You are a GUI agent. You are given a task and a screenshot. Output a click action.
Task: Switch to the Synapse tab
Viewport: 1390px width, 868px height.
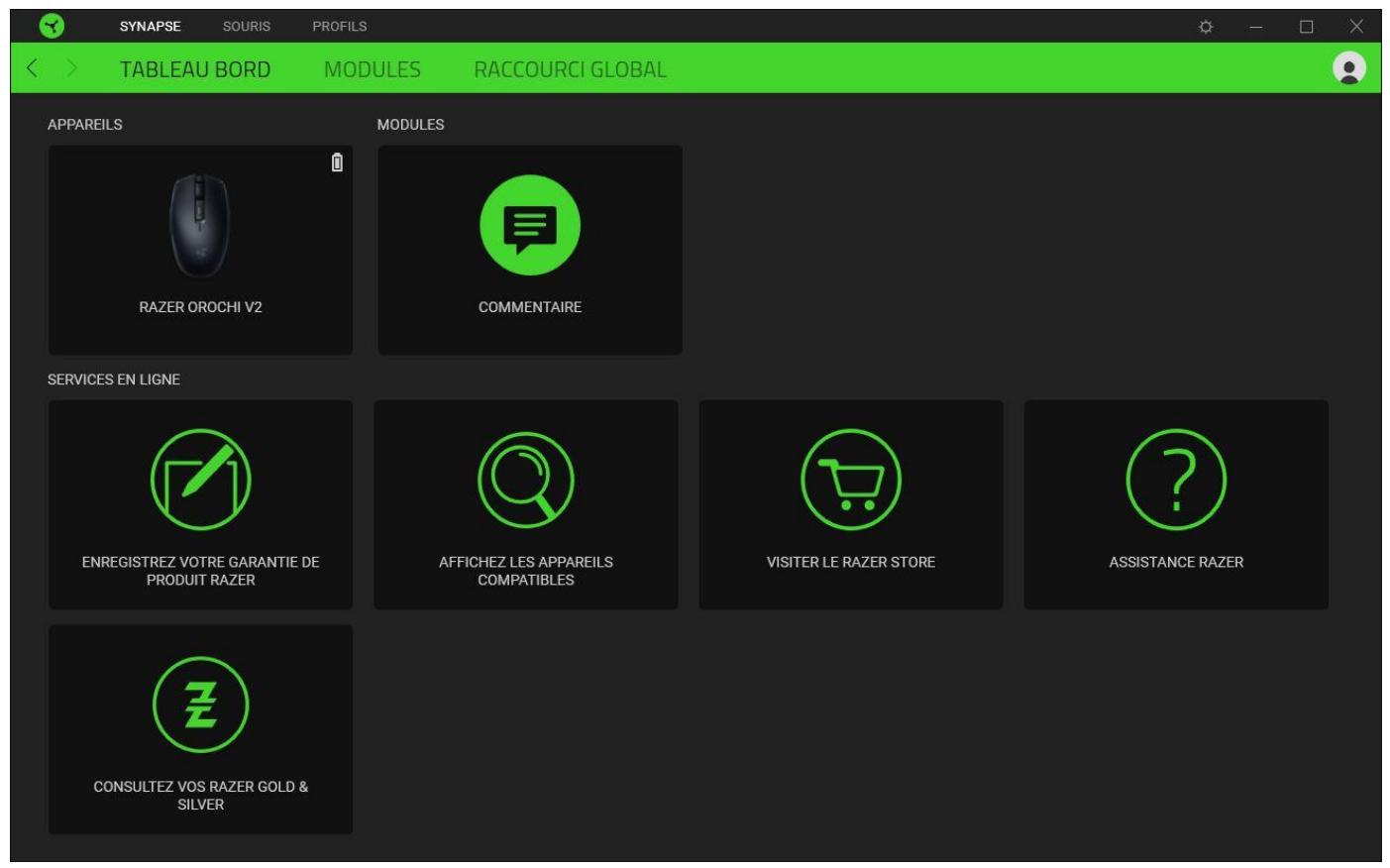click(x=151, y=27)
